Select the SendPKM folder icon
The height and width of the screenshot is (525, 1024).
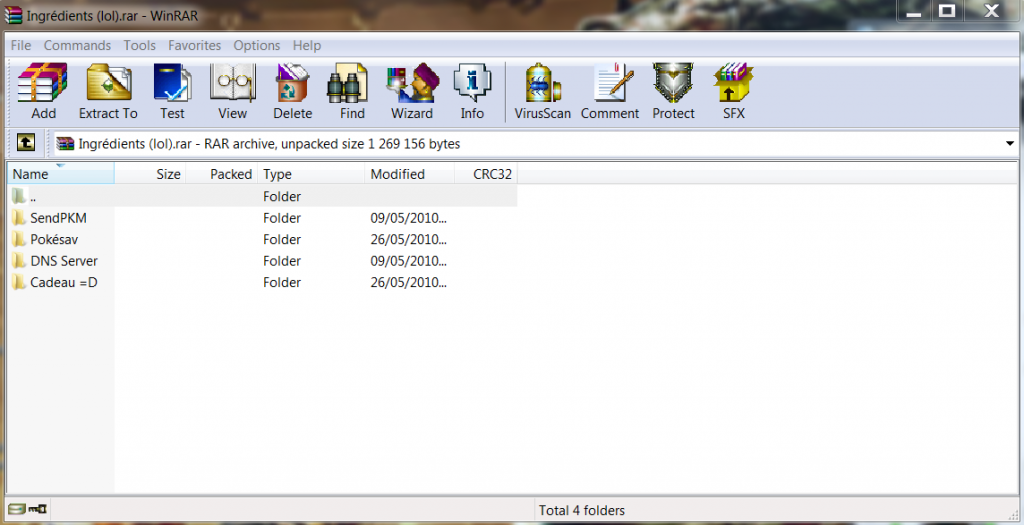click(19, 217)
